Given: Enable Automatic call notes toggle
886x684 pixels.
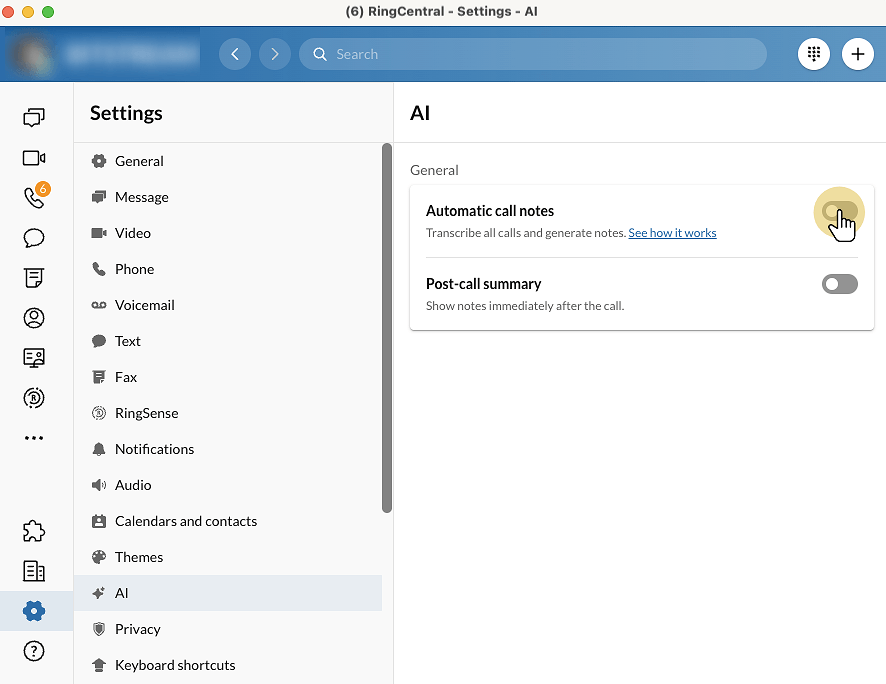Looking at the screenshot, I should coord(839,212).
